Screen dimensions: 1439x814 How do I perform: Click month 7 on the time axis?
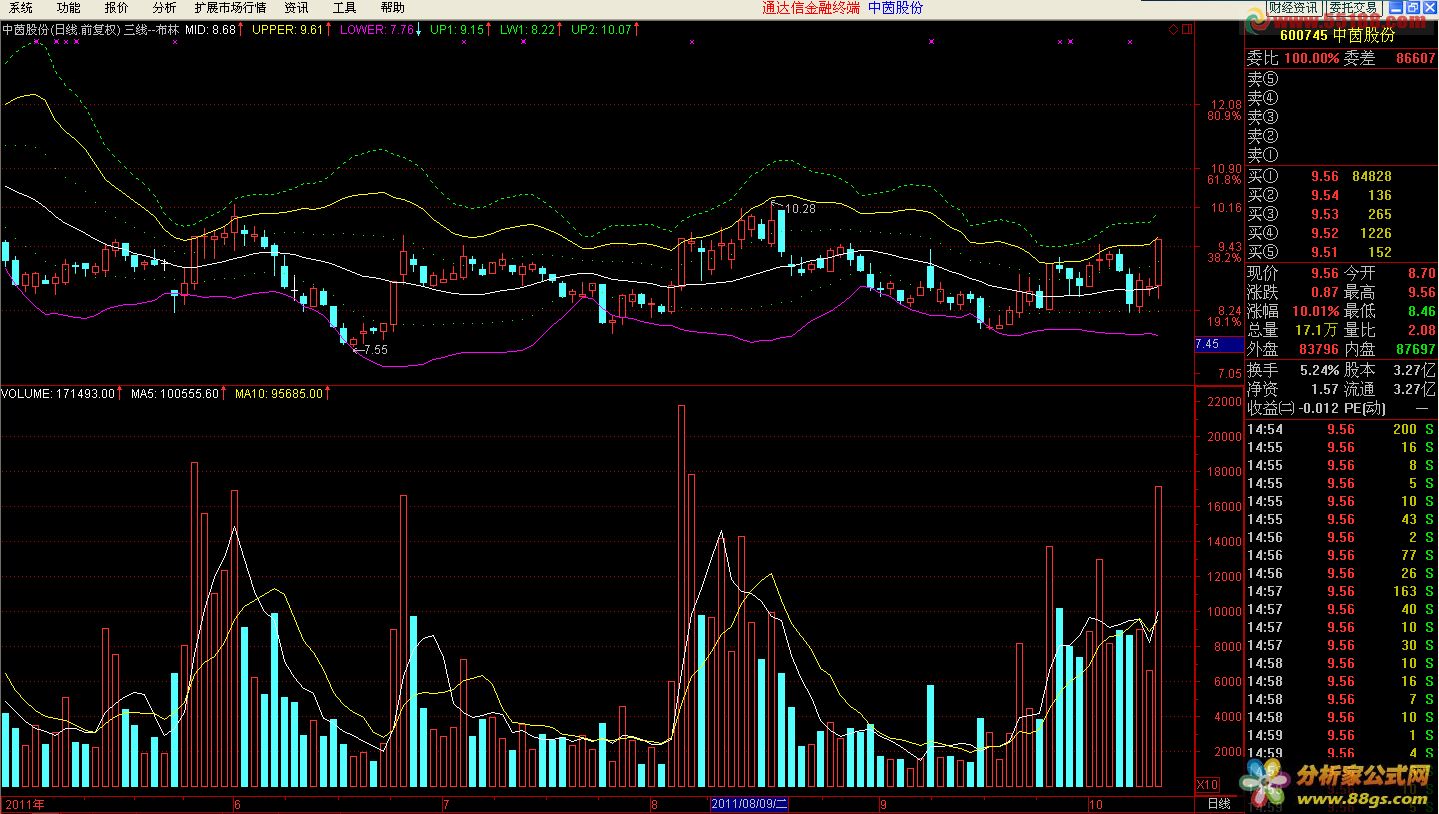coord(444,804)
